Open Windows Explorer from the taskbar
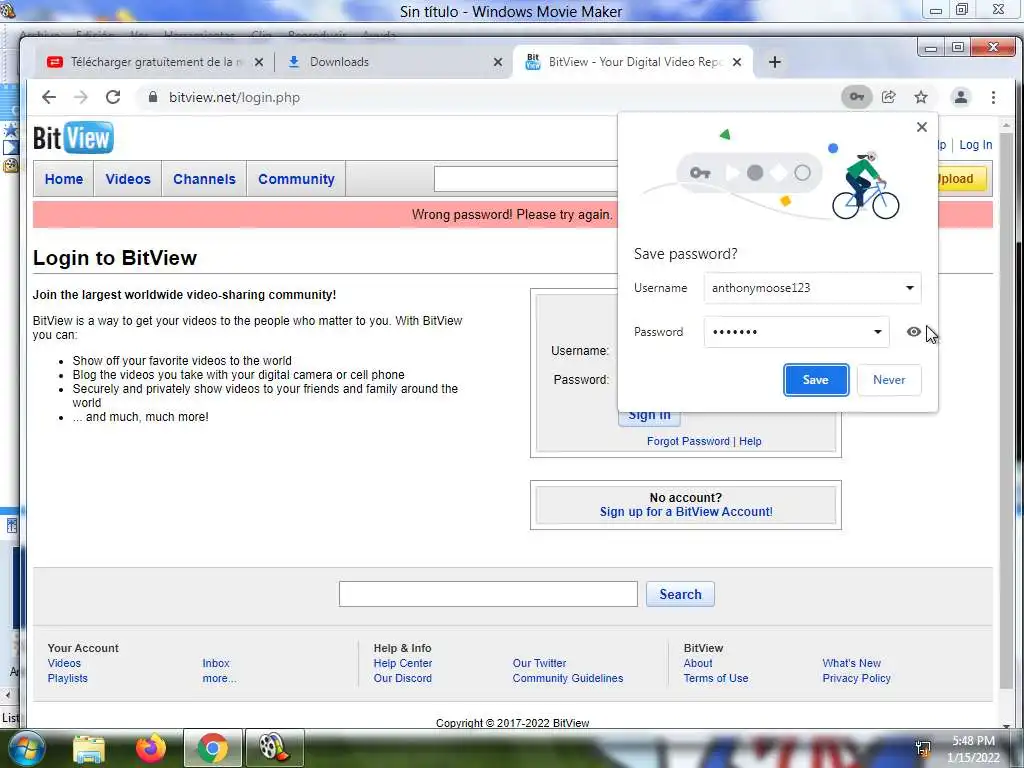 pyautogui.click(x=89, y=748)
